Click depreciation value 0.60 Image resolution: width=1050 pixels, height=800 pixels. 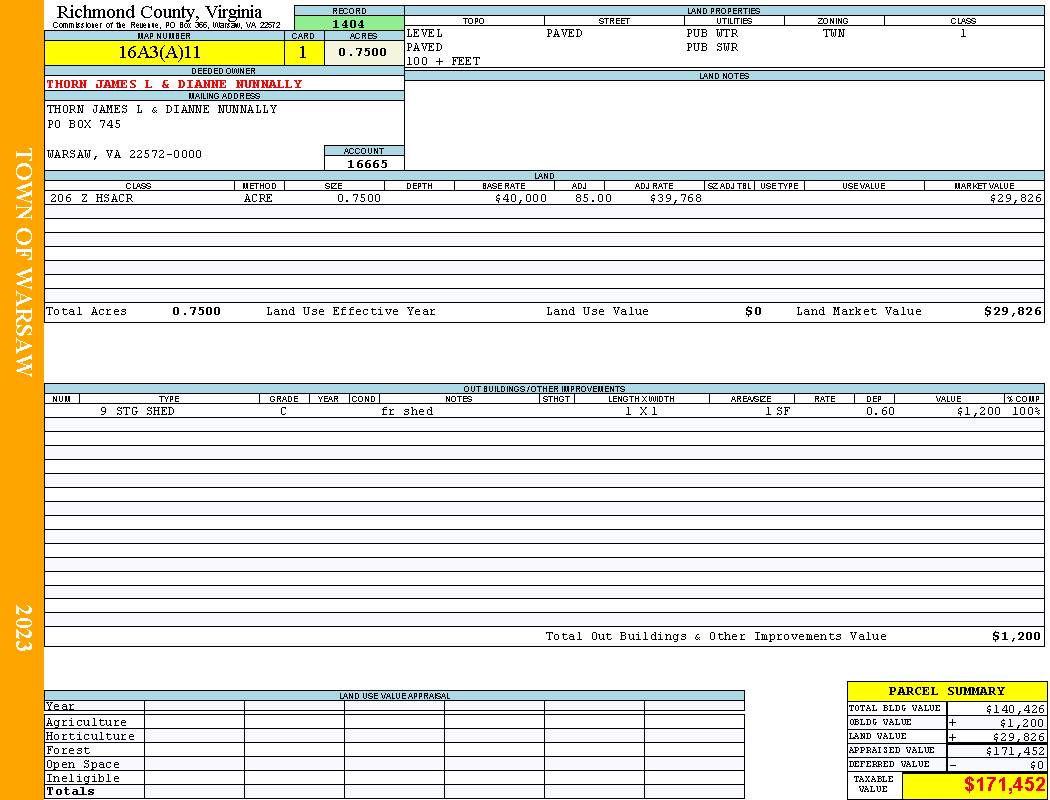tap(880, 412)
